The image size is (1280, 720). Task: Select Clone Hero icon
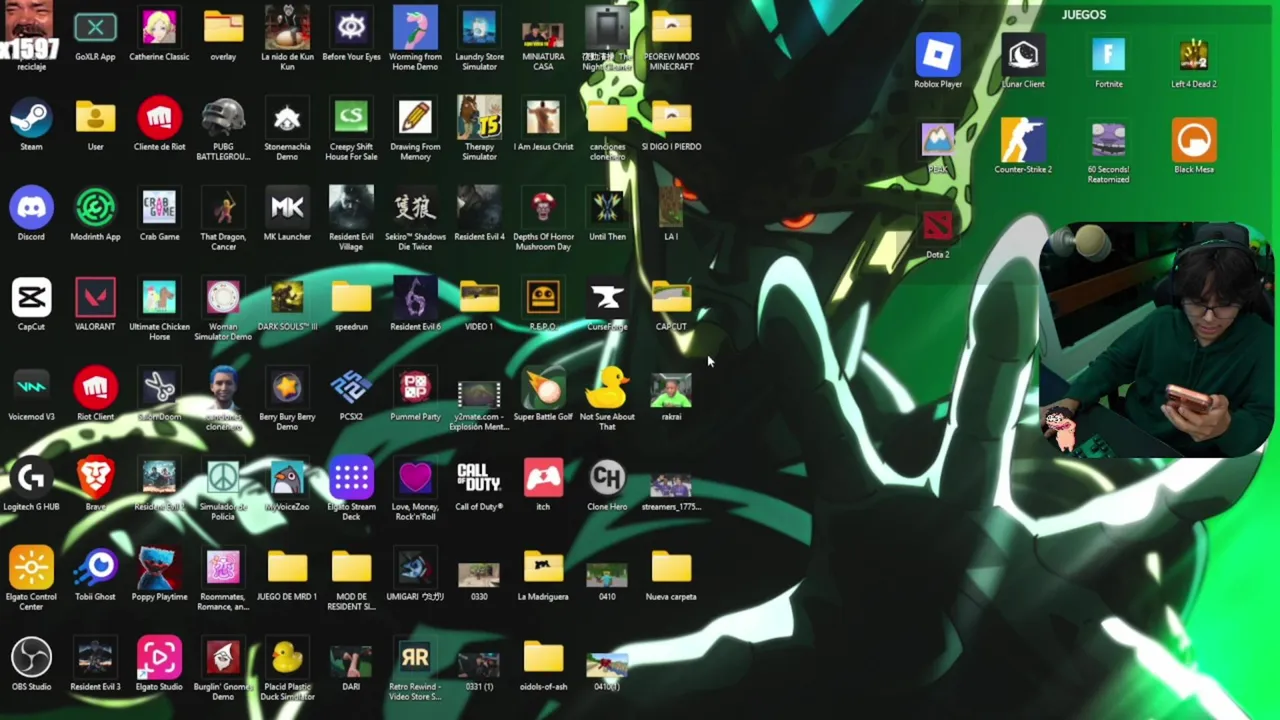click(607, 478)
